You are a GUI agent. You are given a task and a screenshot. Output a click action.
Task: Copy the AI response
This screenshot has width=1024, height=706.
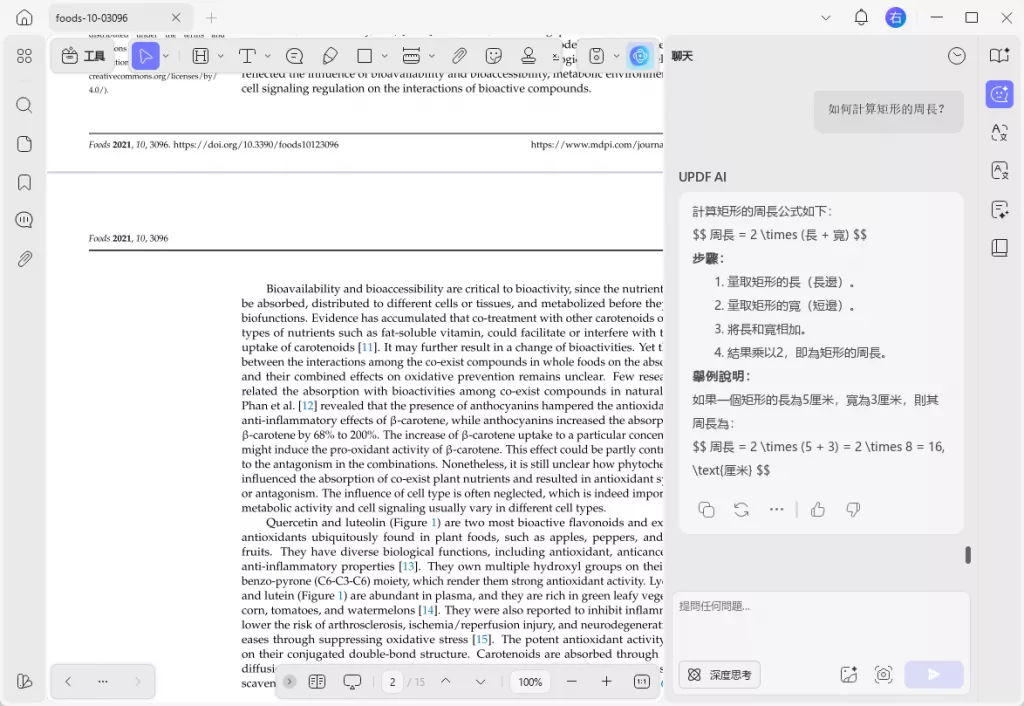click(706, 509)
